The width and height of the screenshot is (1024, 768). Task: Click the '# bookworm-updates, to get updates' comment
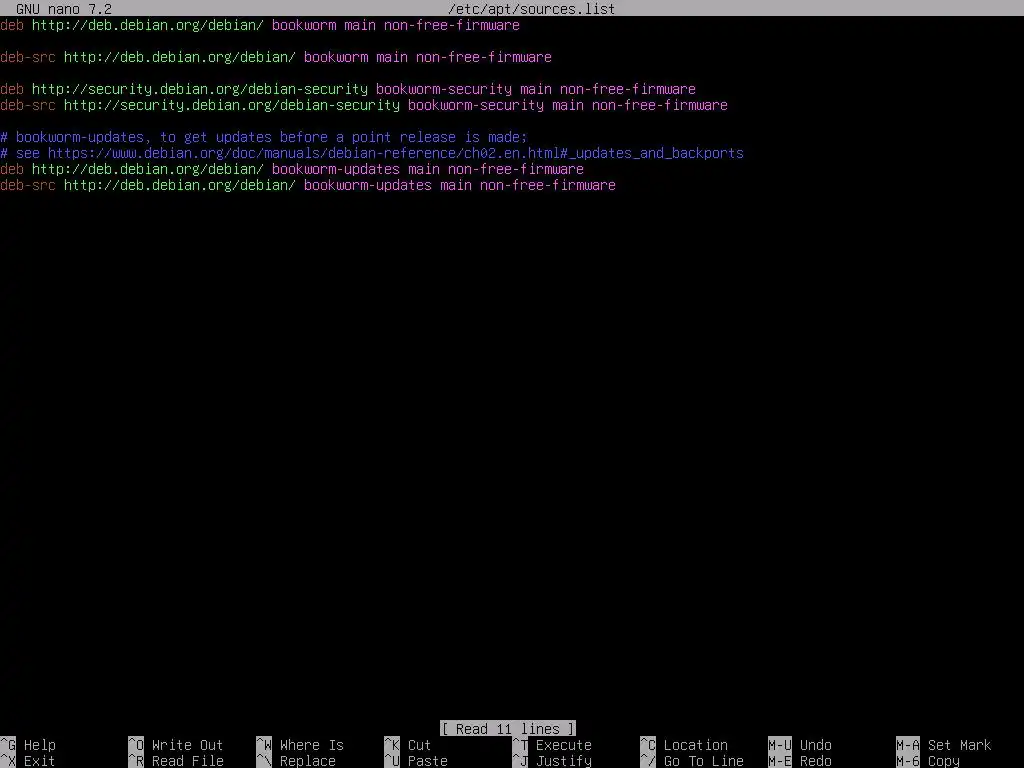tap(264, 137)
